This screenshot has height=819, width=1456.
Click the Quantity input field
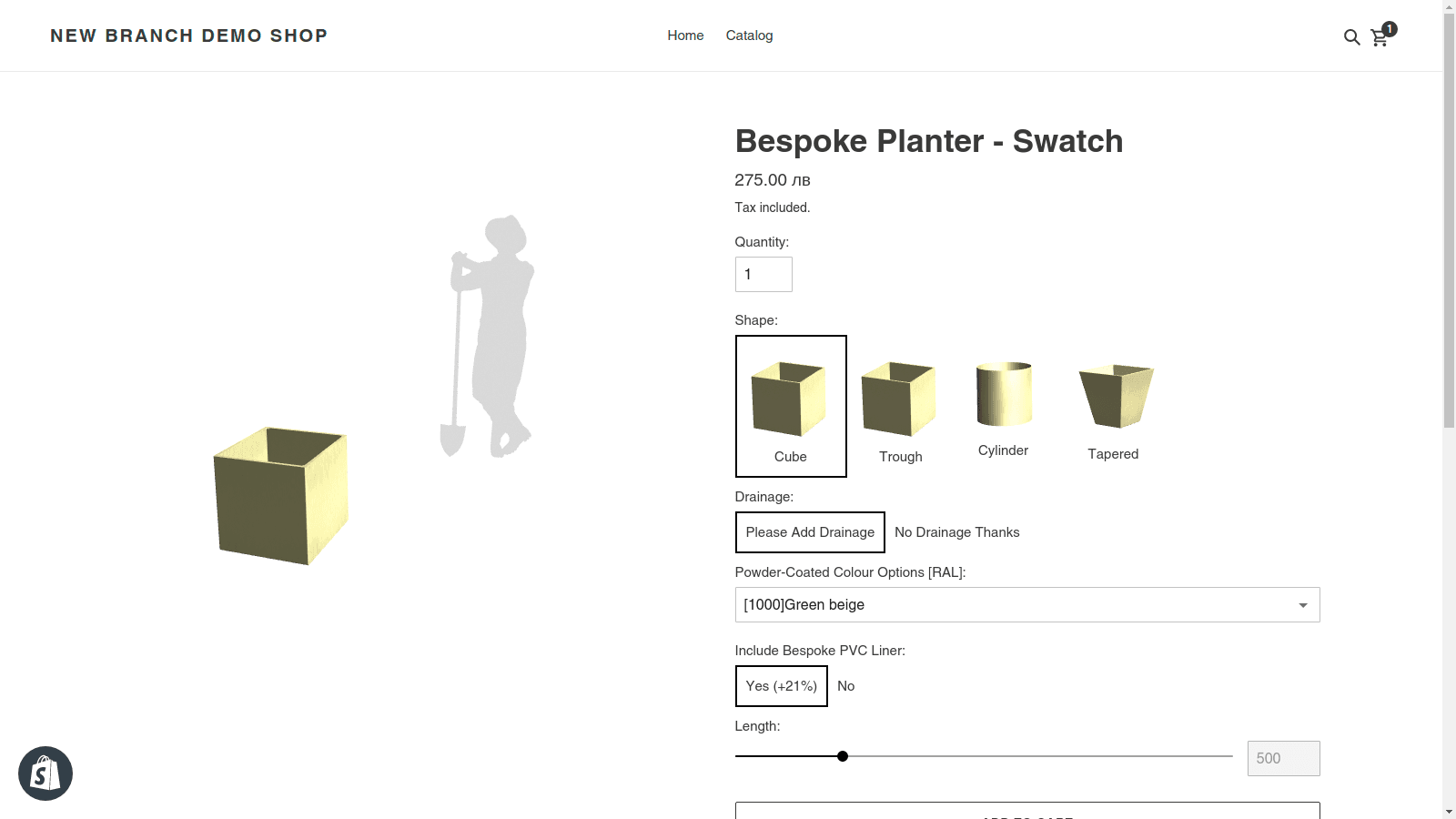point(763,274)
